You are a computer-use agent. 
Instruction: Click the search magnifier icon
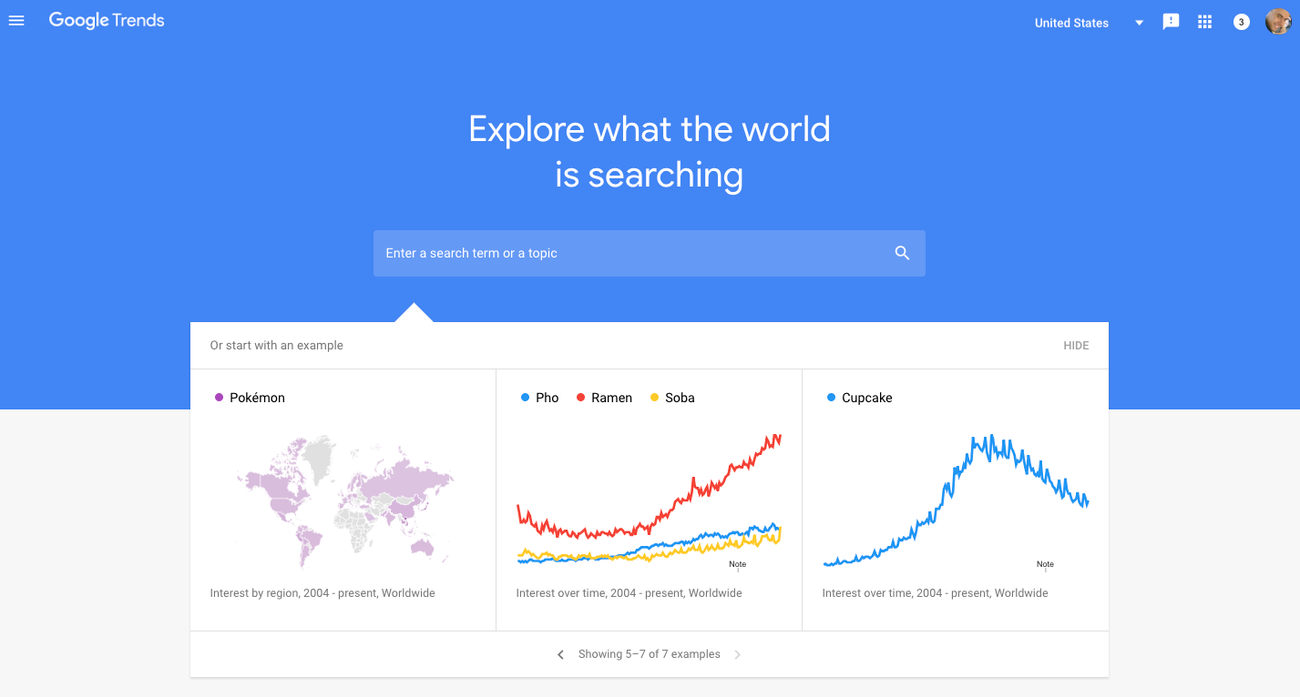pos(902,252)
